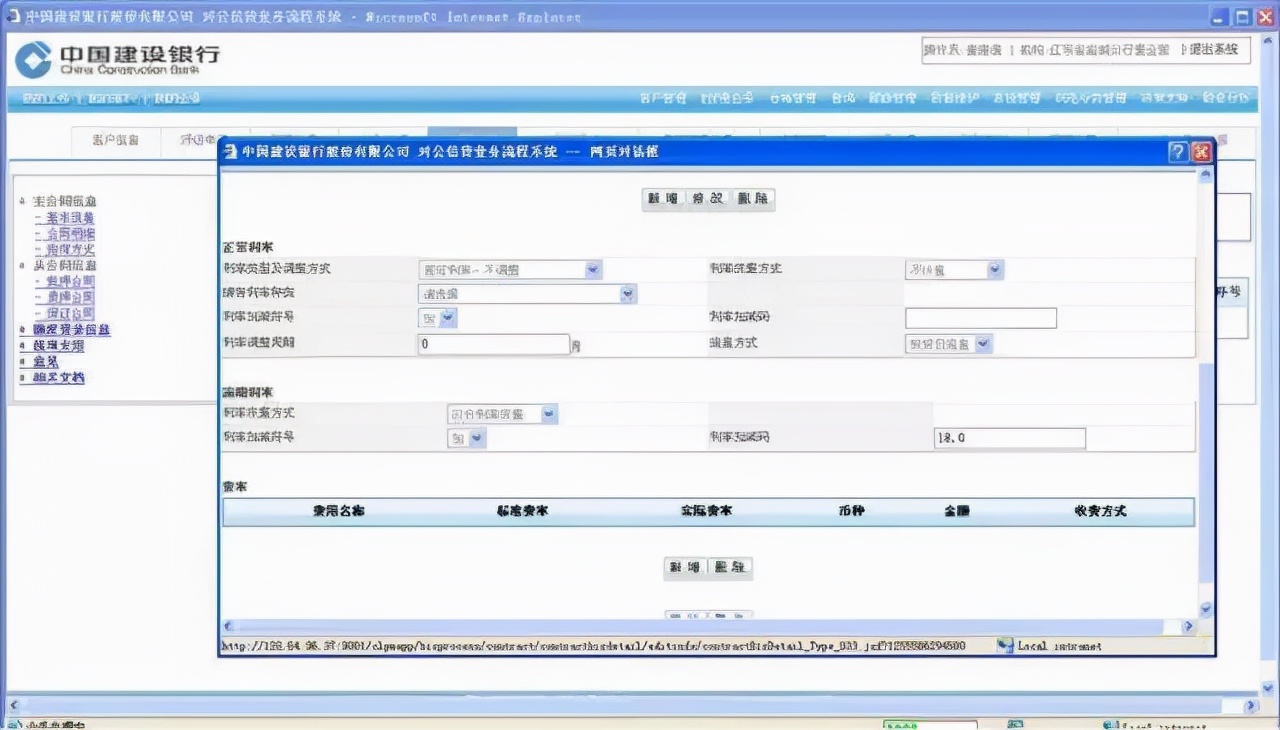
Task: Click the 新增 button below the 费率 table
Action: click(685, 568)
